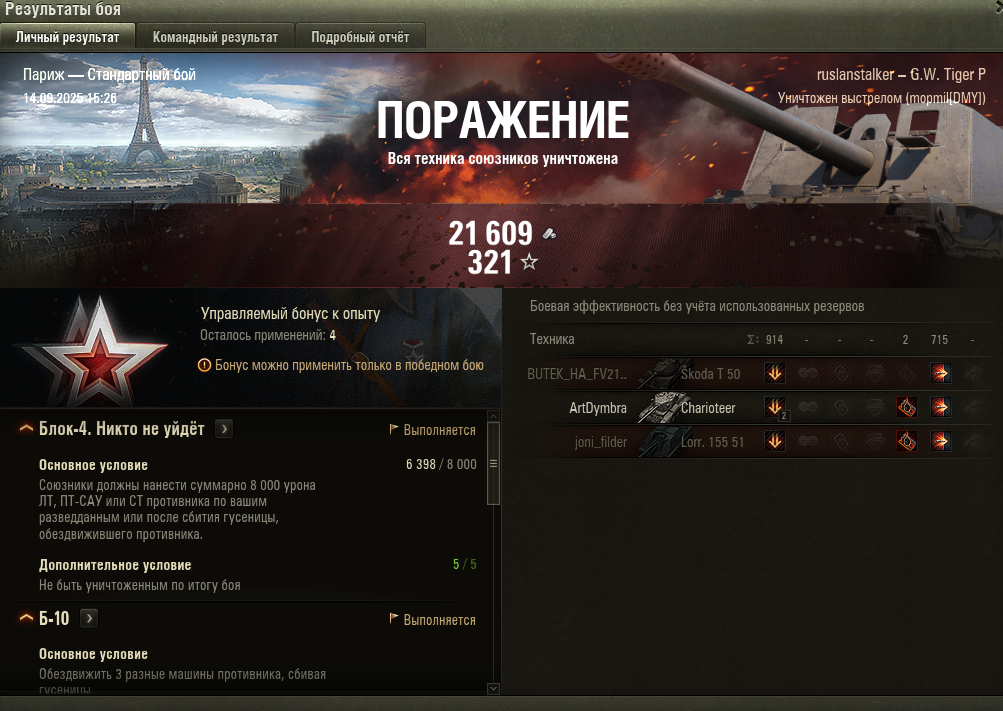The width and height of the screenshot is (1003, 711).
Task: Switch to Командный результат tab
Action: (x=215, y=37)
